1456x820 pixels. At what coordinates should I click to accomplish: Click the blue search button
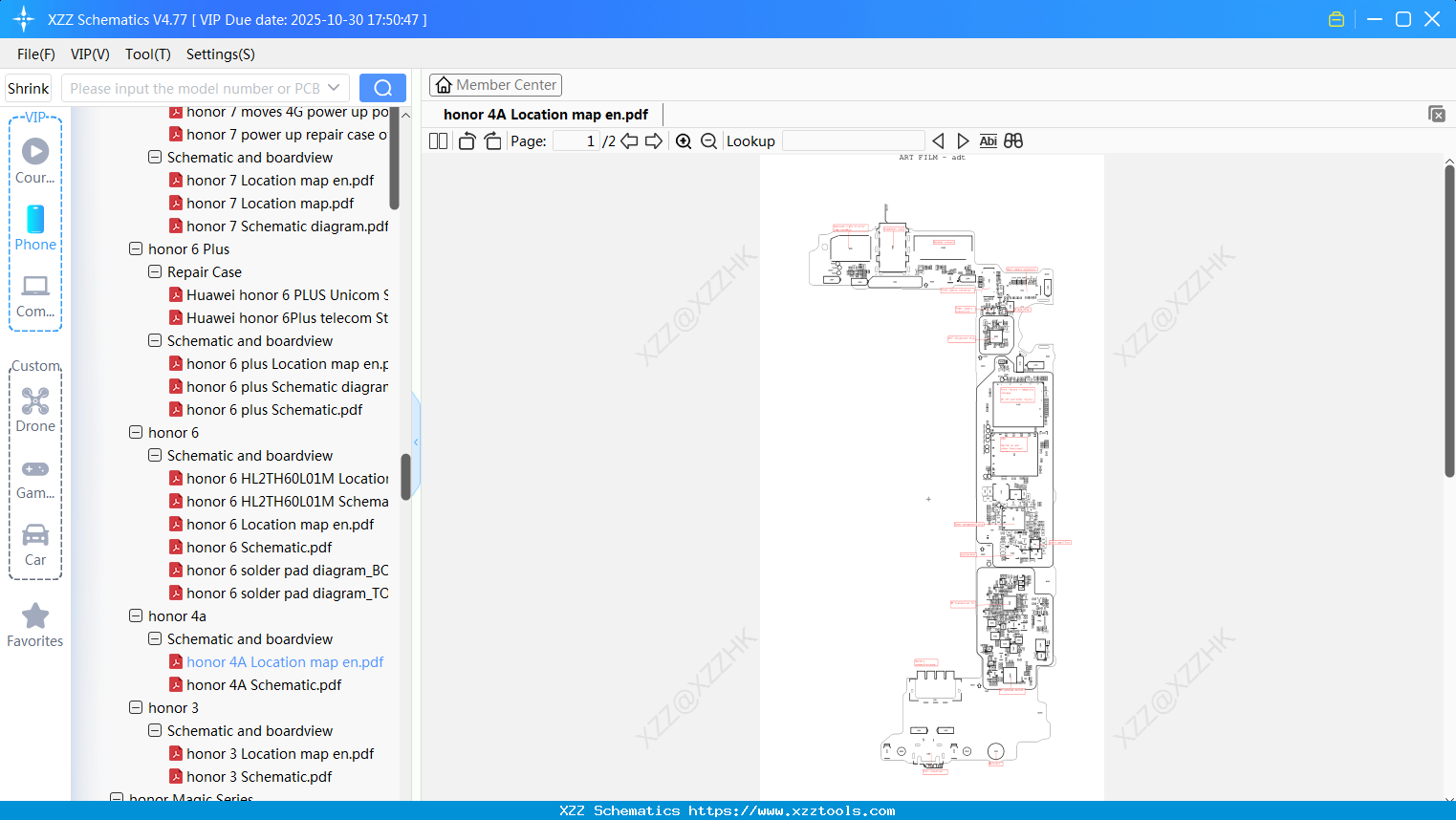tap(382, 88)
